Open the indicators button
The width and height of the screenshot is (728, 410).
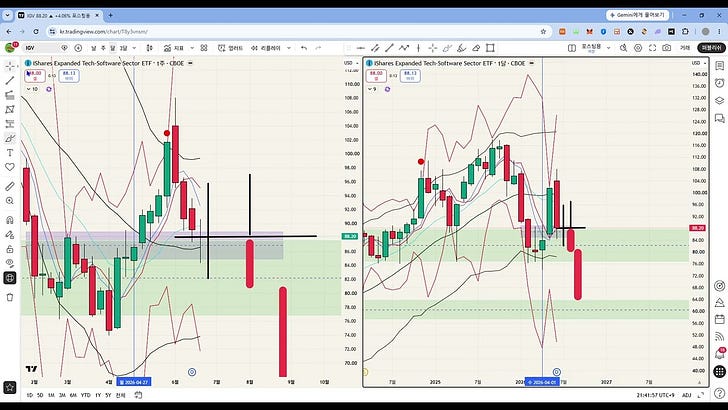(x=174, y=48)
